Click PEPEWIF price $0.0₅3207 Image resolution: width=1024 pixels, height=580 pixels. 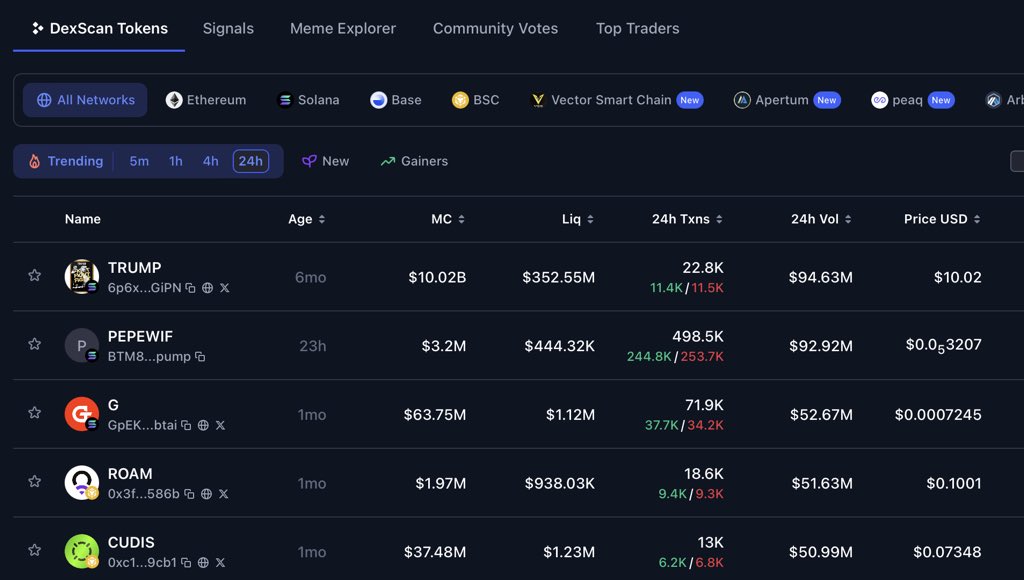(x=943, y=346)
